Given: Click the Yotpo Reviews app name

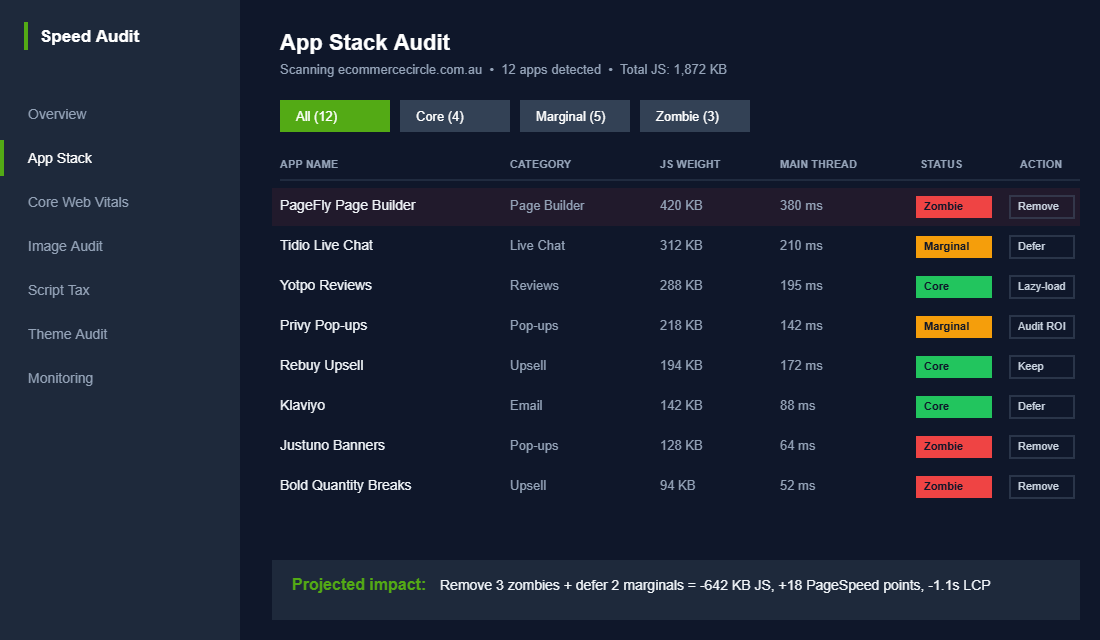Looking at the screenshot, I should coord(326,286).
